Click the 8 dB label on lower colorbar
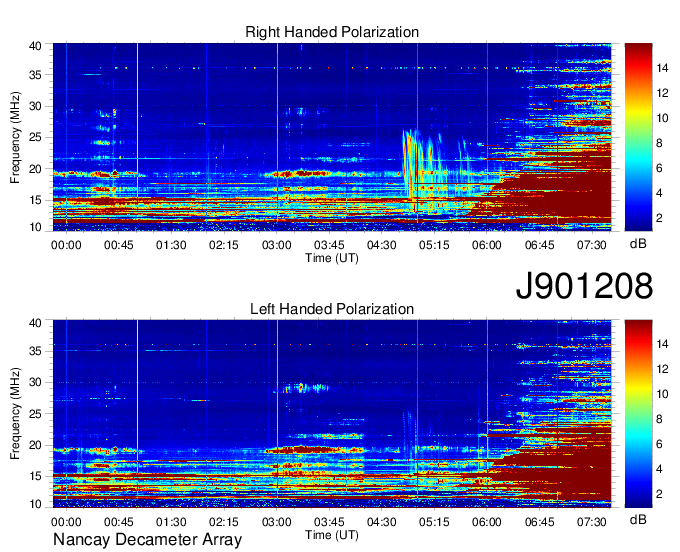Image resolution: width=680 pixels, height=552 pixels. pos(659,419)
